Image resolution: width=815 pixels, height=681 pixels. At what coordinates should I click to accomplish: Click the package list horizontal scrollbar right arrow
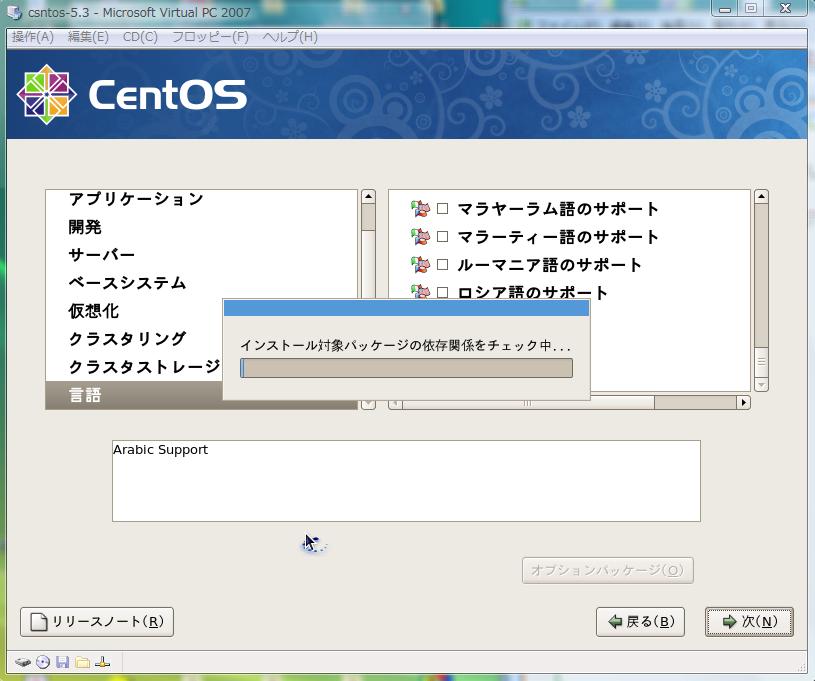point(743,403)
